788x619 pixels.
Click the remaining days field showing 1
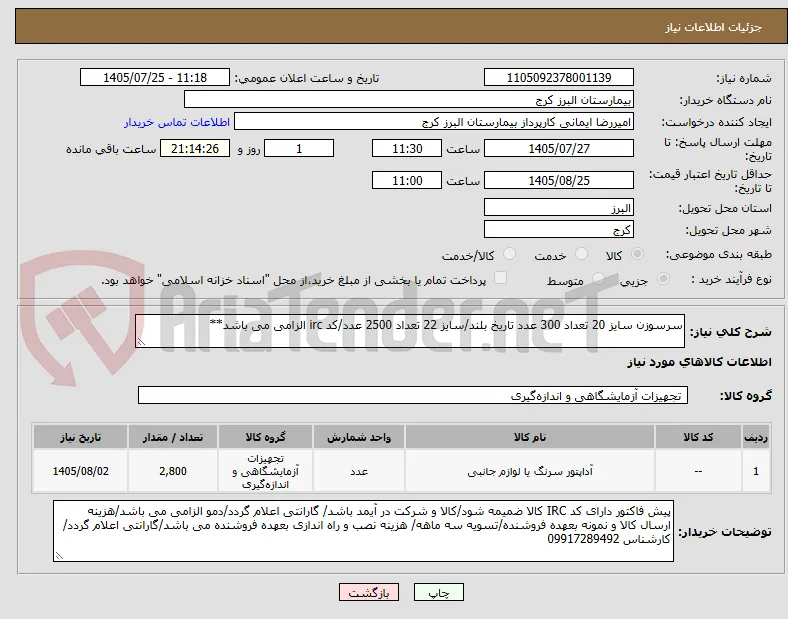click(299, 148)
